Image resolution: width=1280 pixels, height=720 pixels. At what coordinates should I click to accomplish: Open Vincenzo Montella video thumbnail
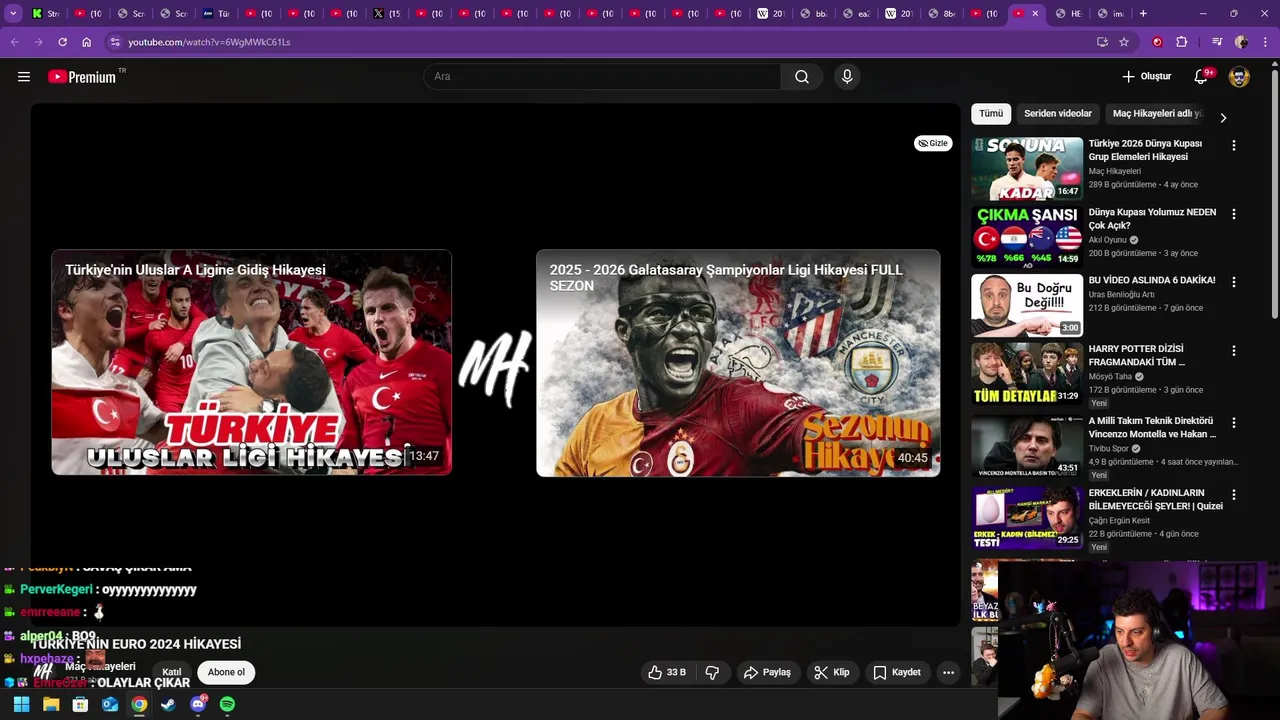(x=1027, y=446)
